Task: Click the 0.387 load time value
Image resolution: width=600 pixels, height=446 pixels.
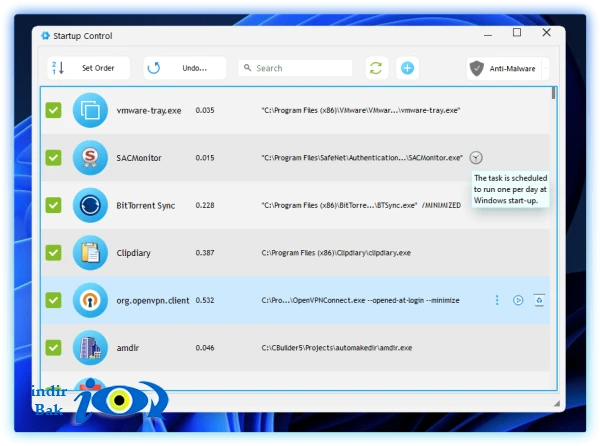Action: click(x=205, y=252)
